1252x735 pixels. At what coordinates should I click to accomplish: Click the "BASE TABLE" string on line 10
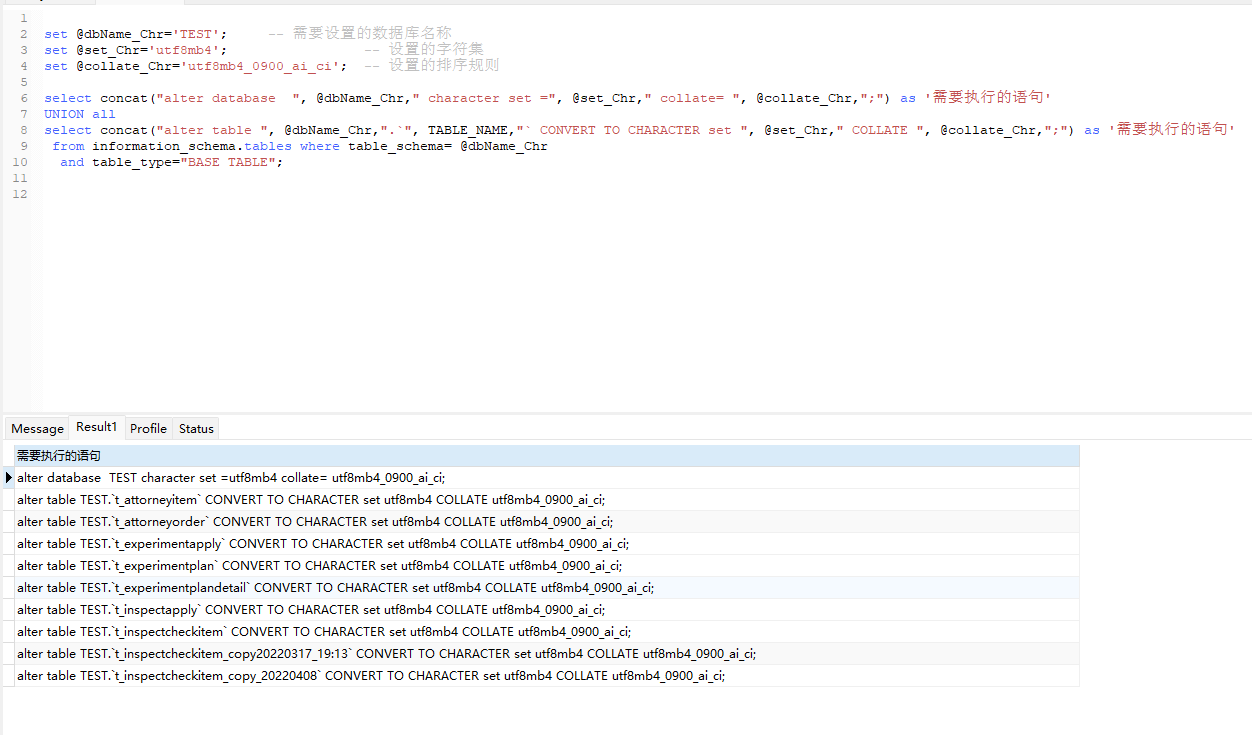point(228,162)
